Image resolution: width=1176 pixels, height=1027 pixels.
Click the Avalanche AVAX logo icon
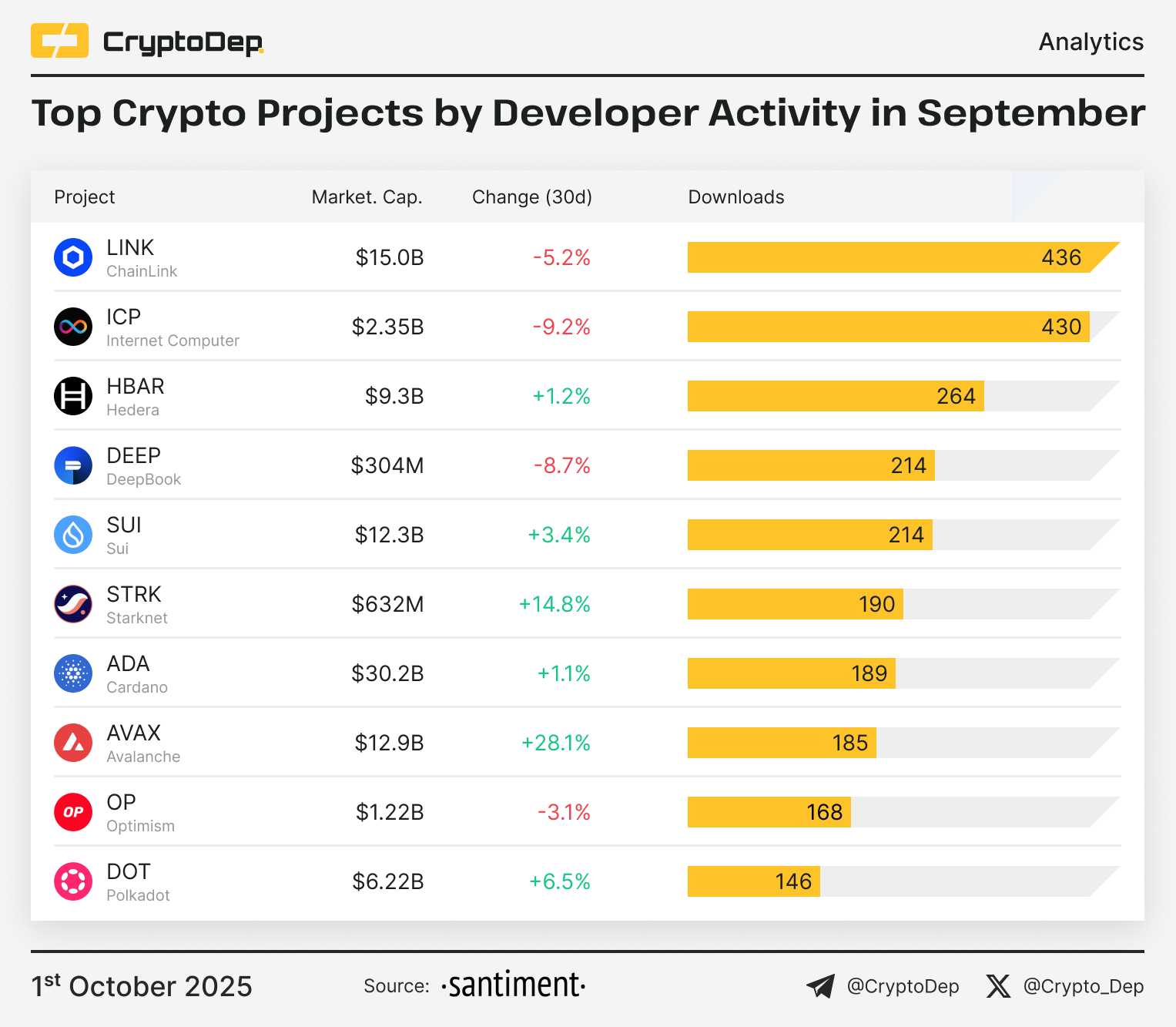[x=73, y=743]
